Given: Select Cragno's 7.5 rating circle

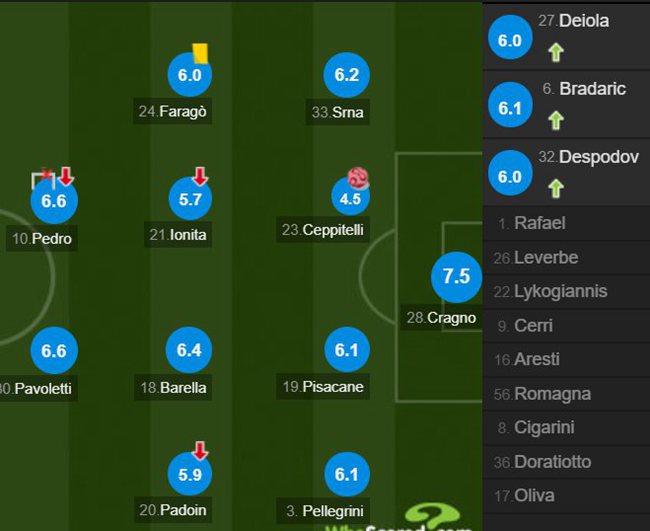Looking at the screenshot, I should pyautogui.click(x=456, y=276).
